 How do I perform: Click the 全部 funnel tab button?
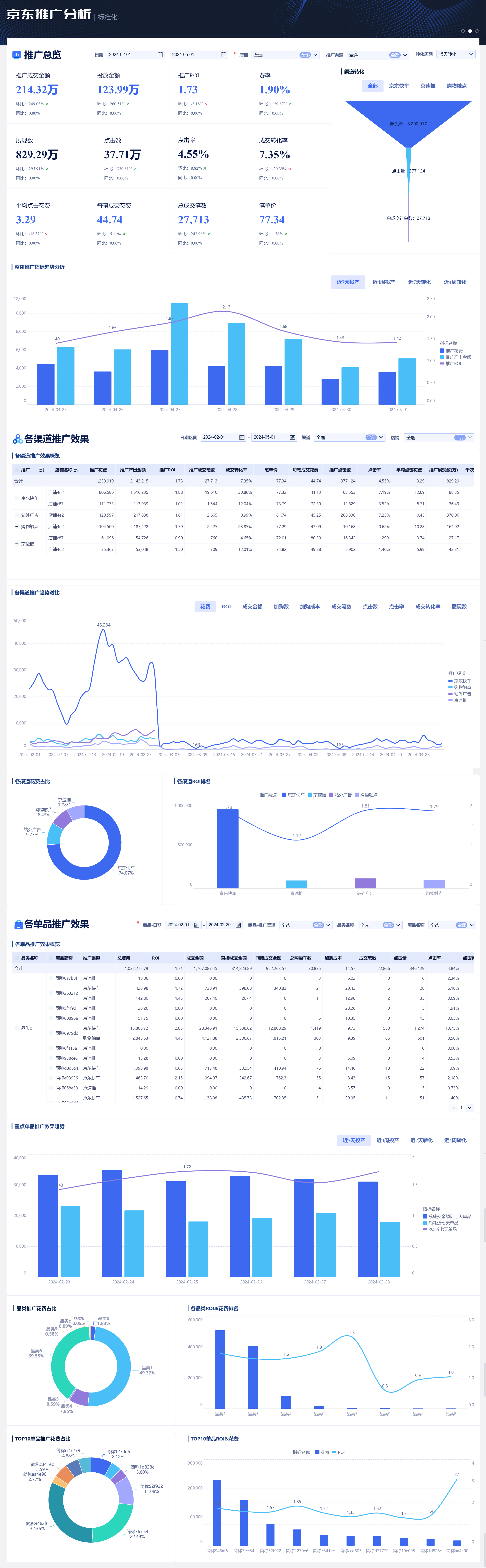click(373, 86)
